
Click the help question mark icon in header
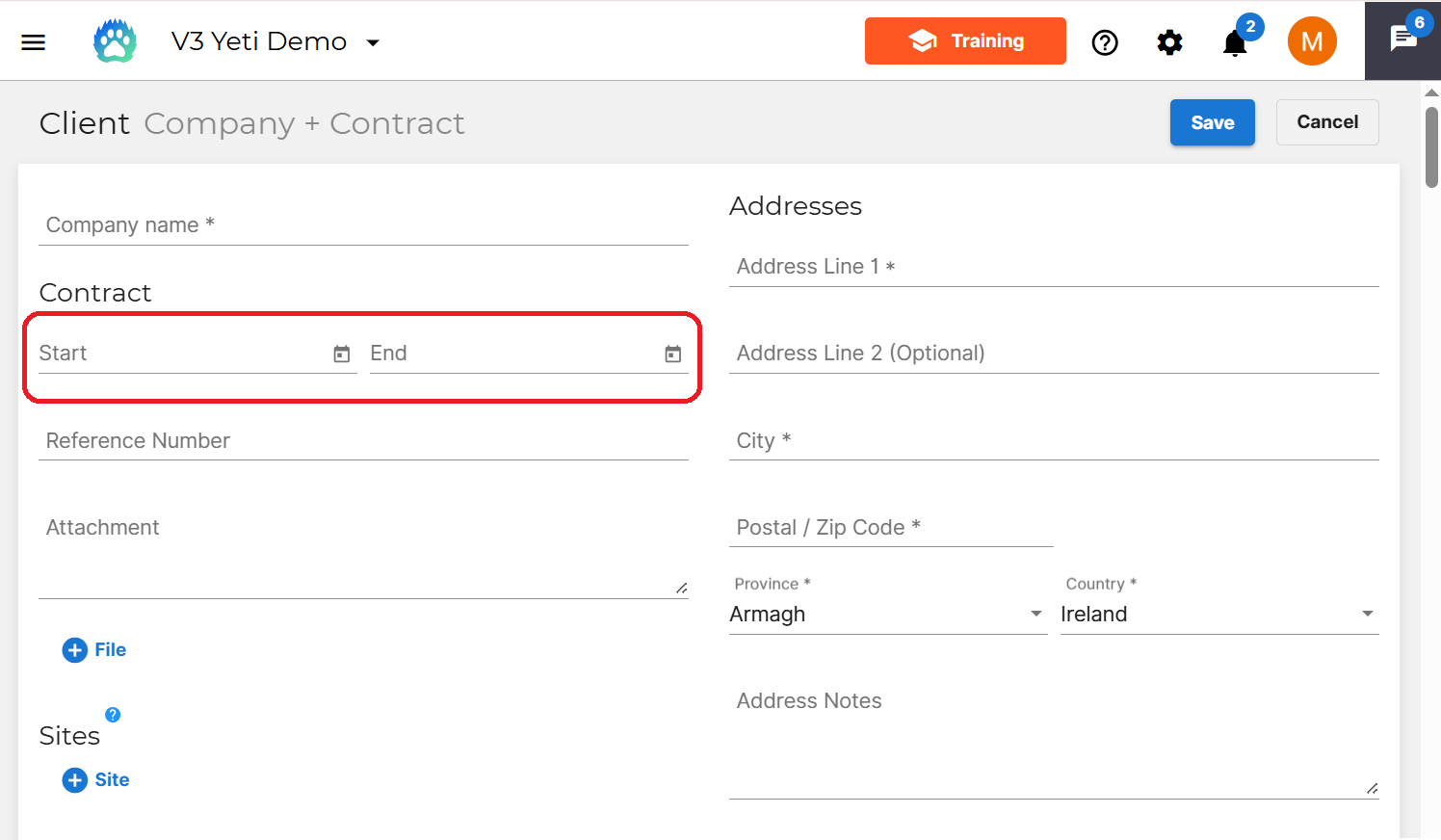[1105, 42]
